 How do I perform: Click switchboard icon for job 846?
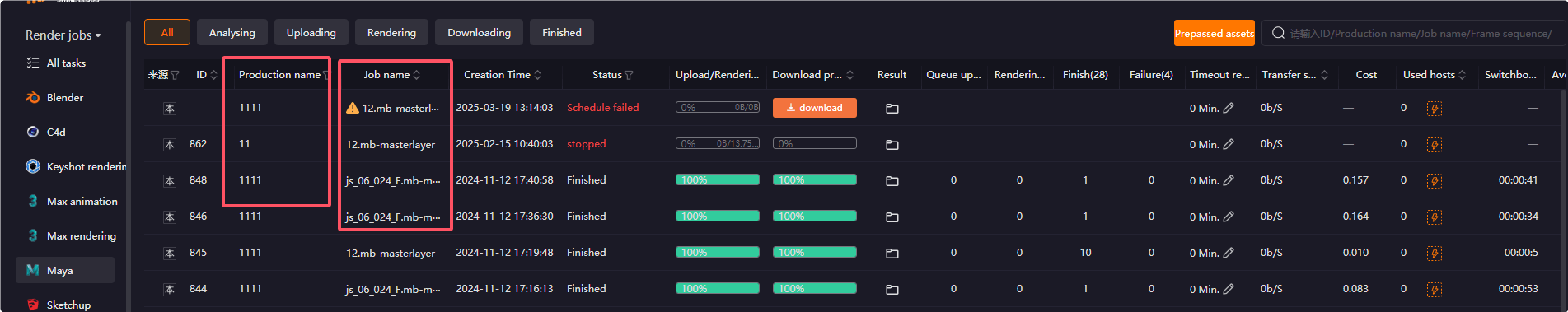[1435, 217]
